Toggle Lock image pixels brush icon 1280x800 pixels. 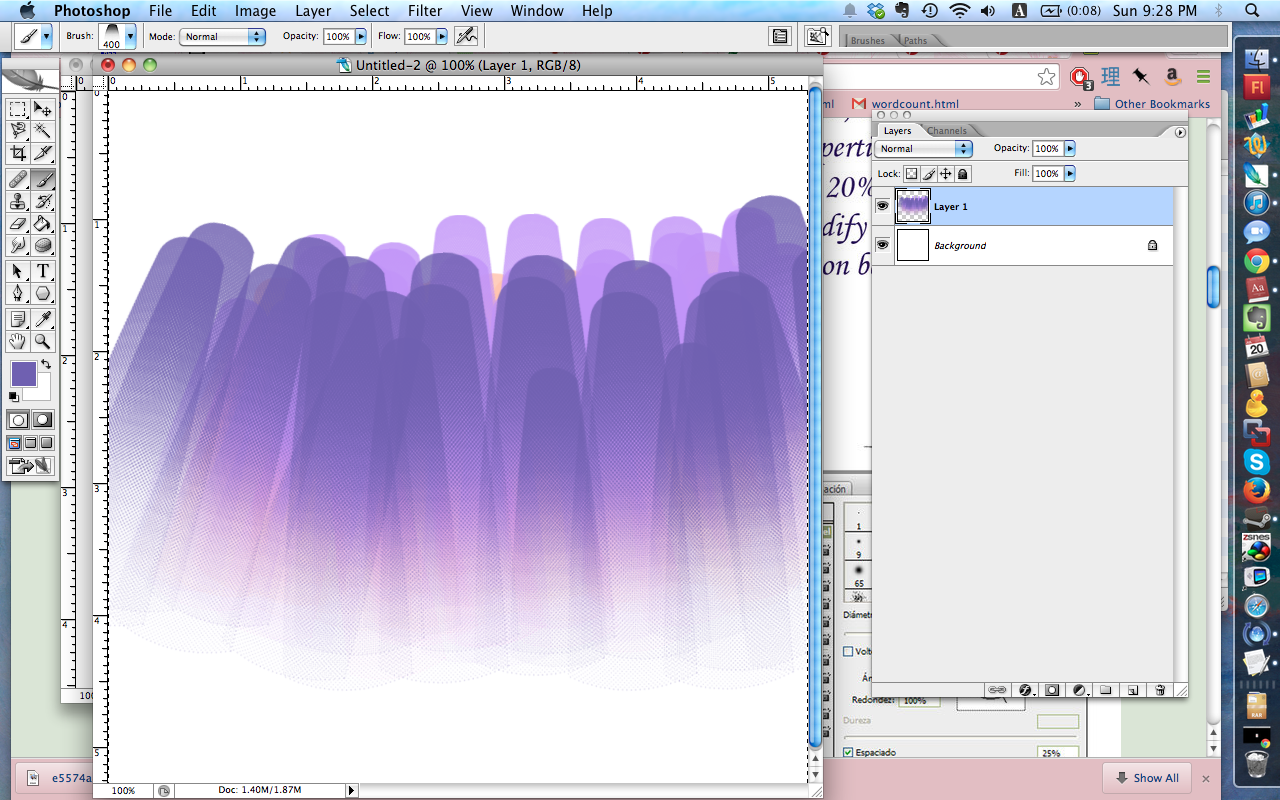[928, 174]
